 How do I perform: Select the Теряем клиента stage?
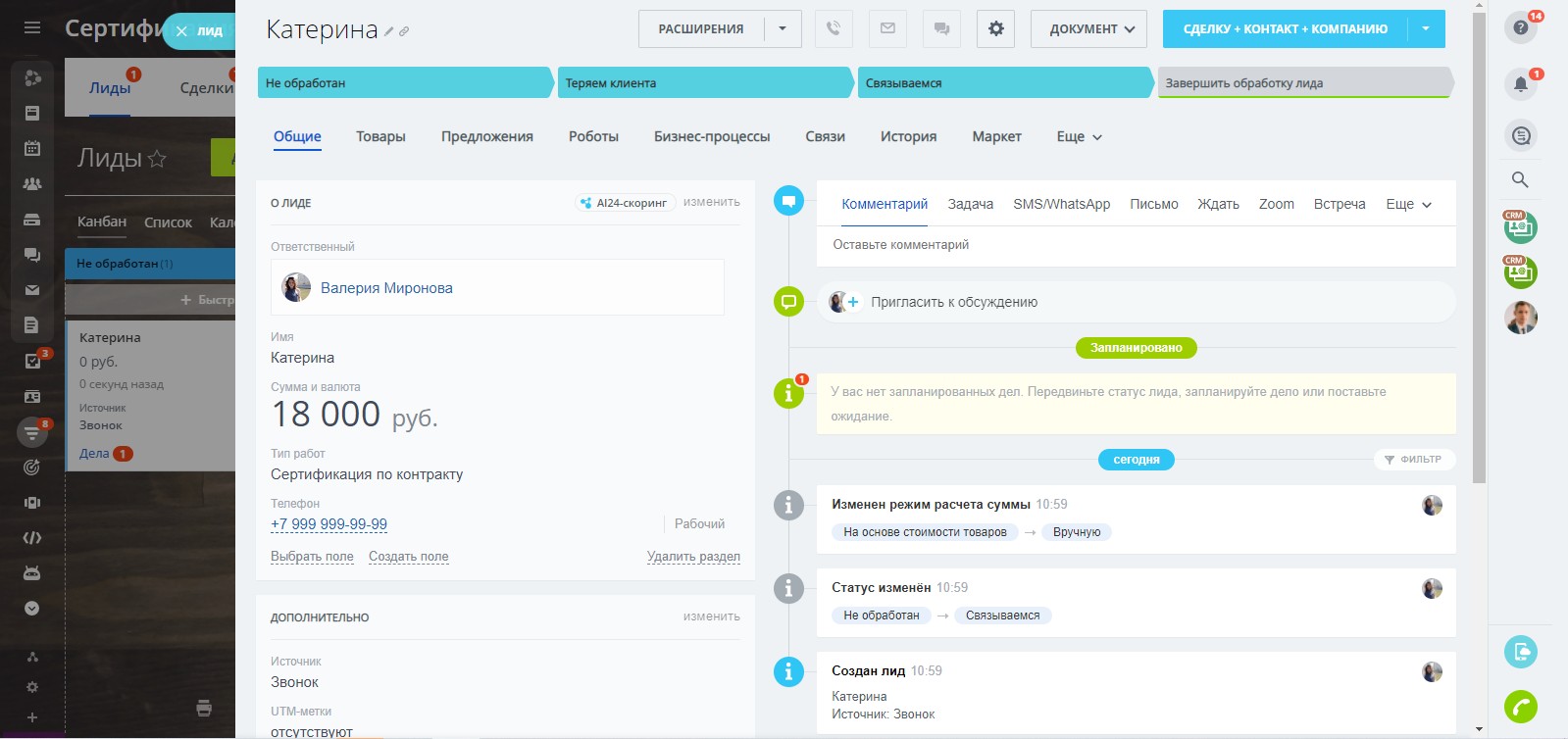point(704,83)
